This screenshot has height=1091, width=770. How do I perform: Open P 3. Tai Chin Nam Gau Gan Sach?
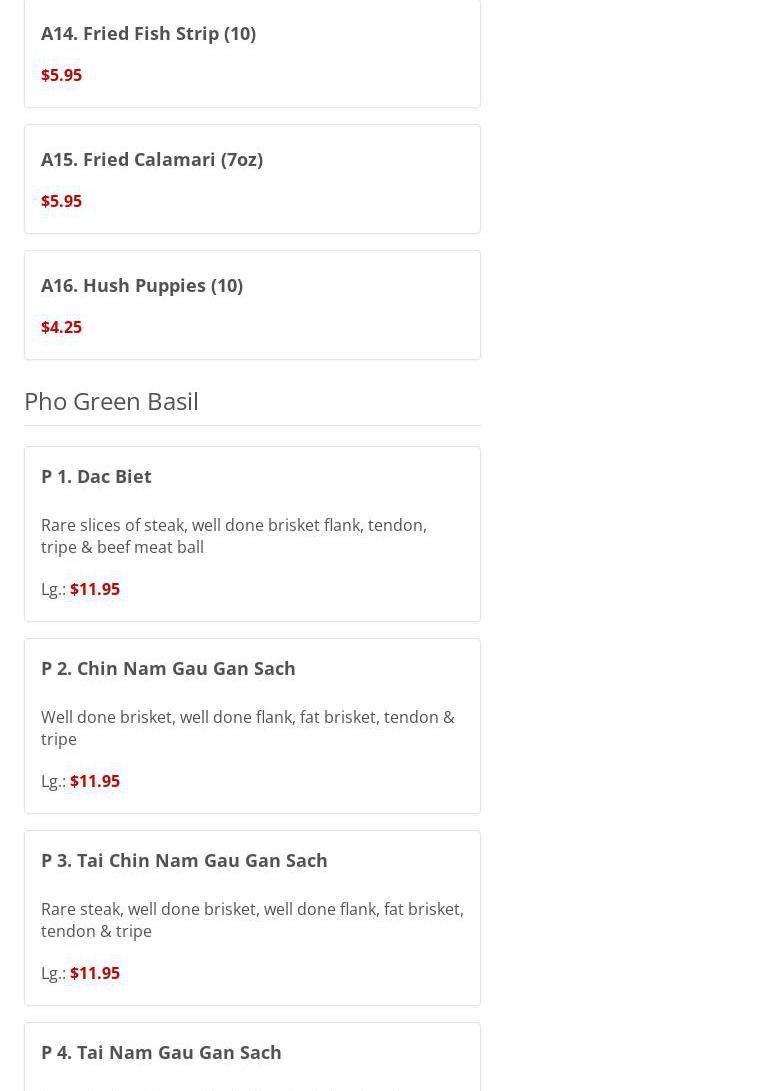pos(184,860)
